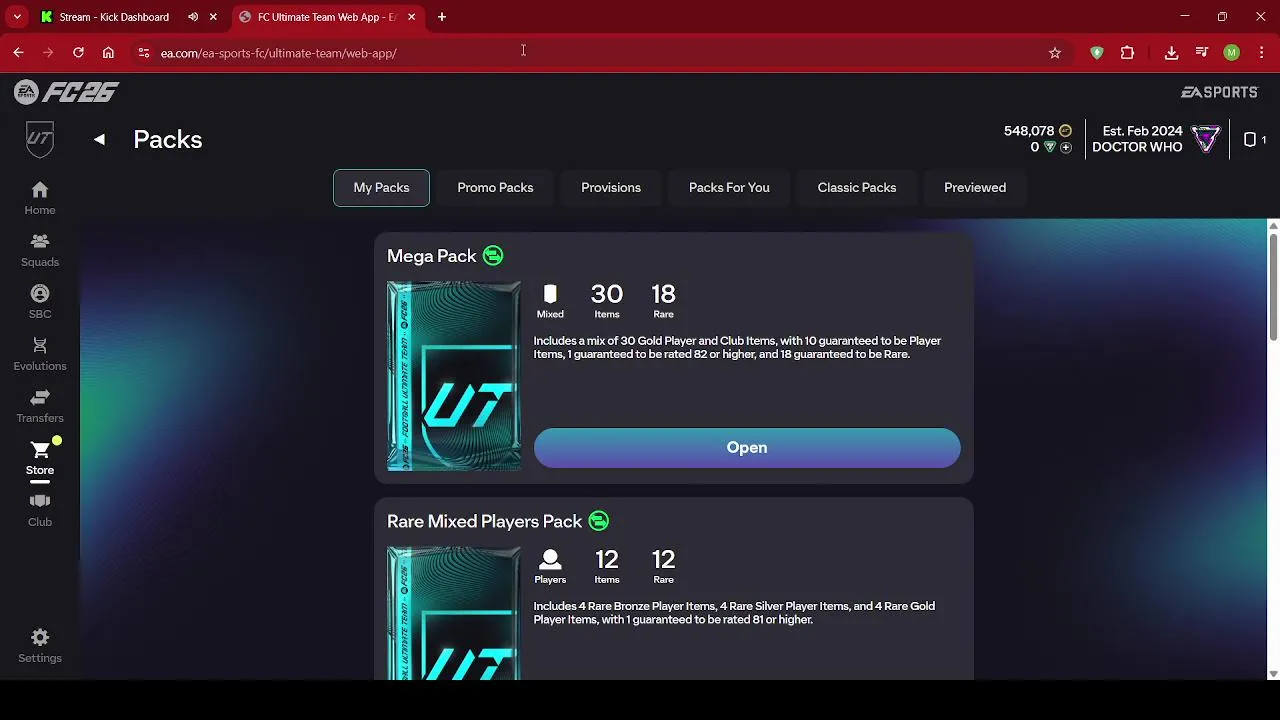
Task: Click the EA Sports logo
Action: (x=1219, y=92)
